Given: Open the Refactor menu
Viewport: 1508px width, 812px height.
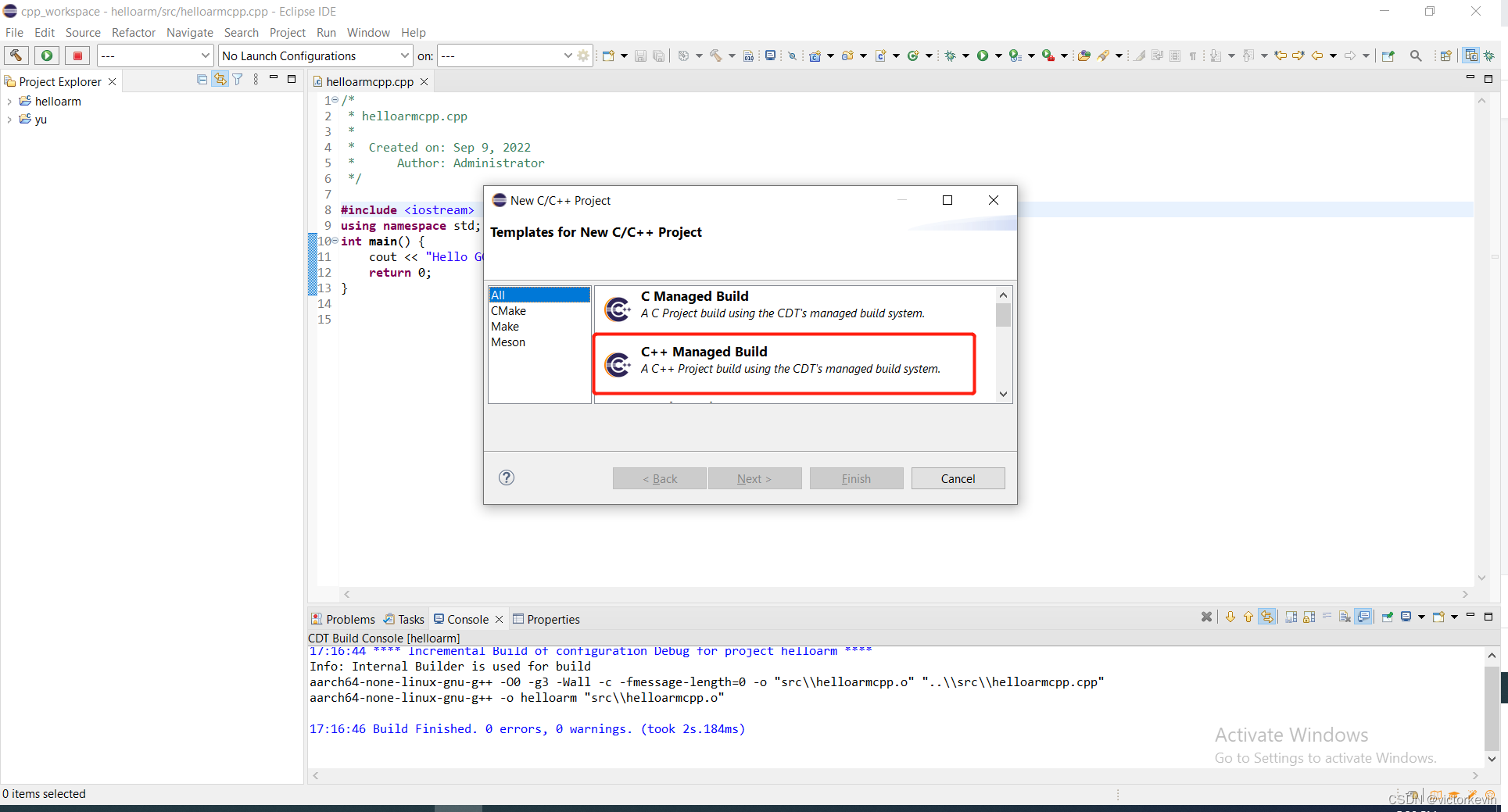Looking at the screenshot, I should pos(133,32).
